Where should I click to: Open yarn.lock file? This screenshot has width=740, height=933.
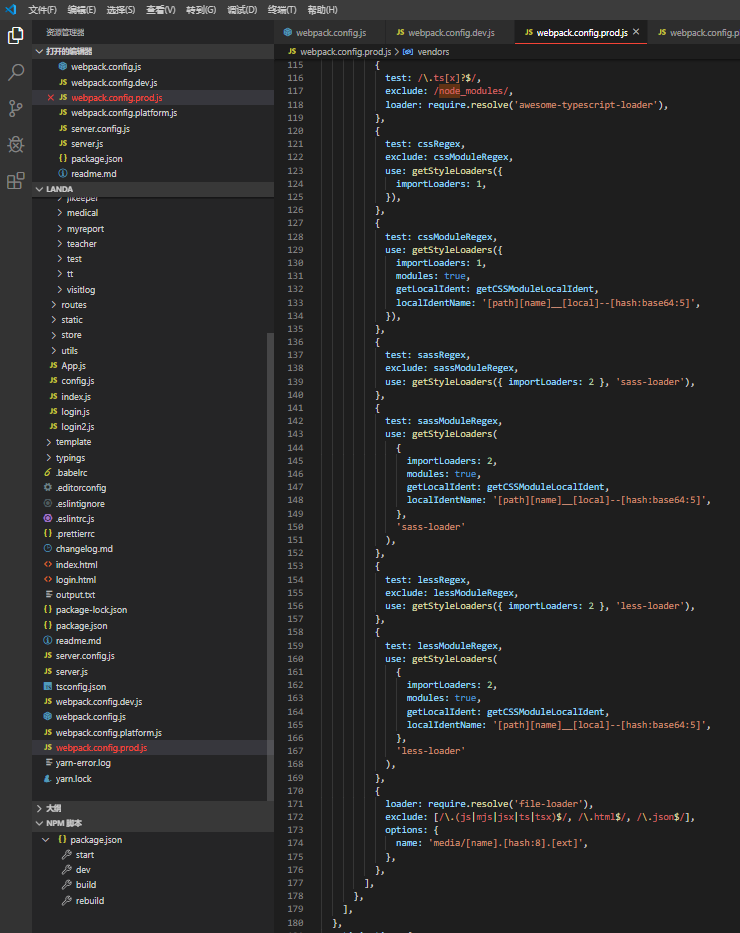73,778
